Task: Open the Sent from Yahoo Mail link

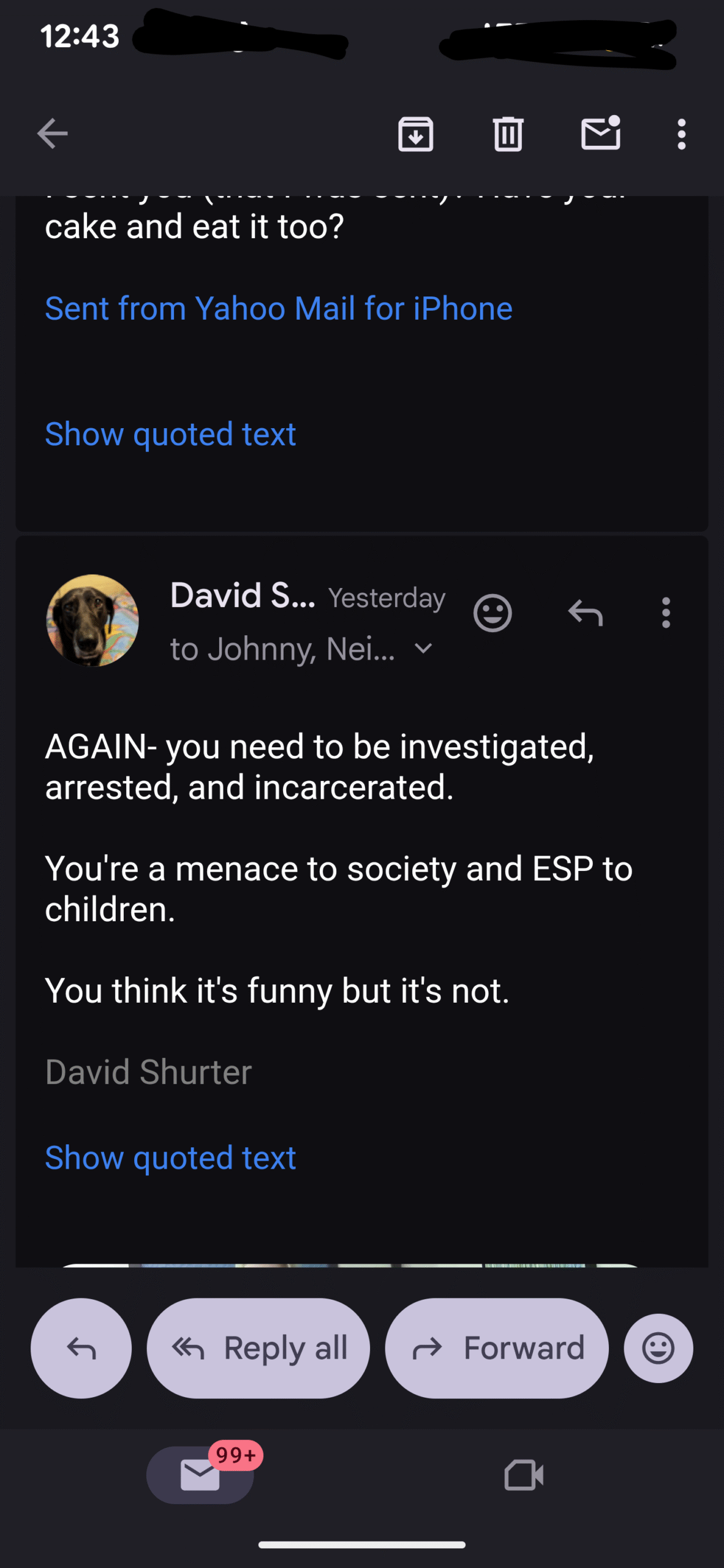Action: 279,308
